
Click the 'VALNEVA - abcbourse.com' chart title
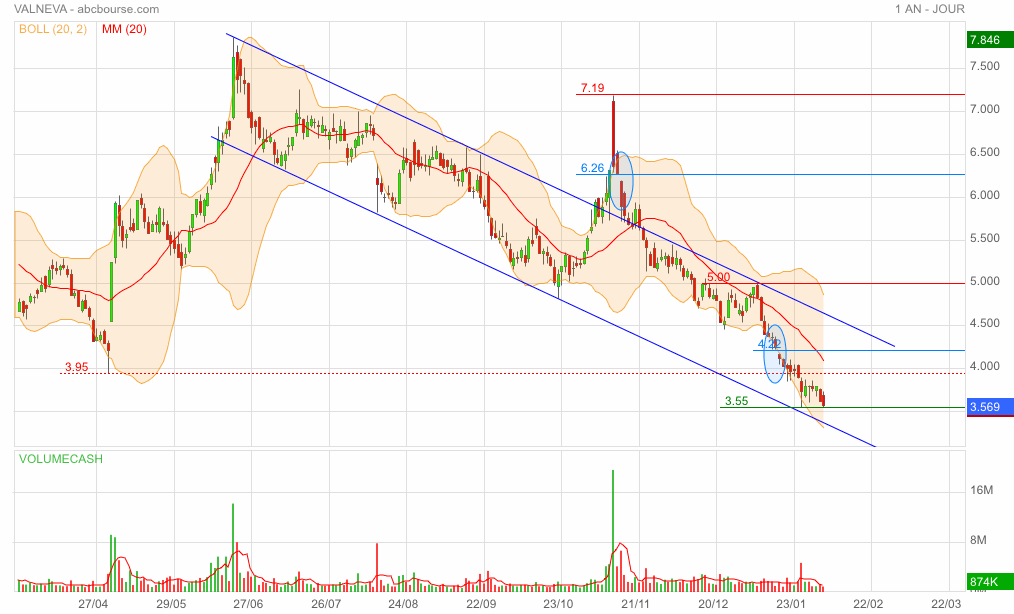click(87, 9)
